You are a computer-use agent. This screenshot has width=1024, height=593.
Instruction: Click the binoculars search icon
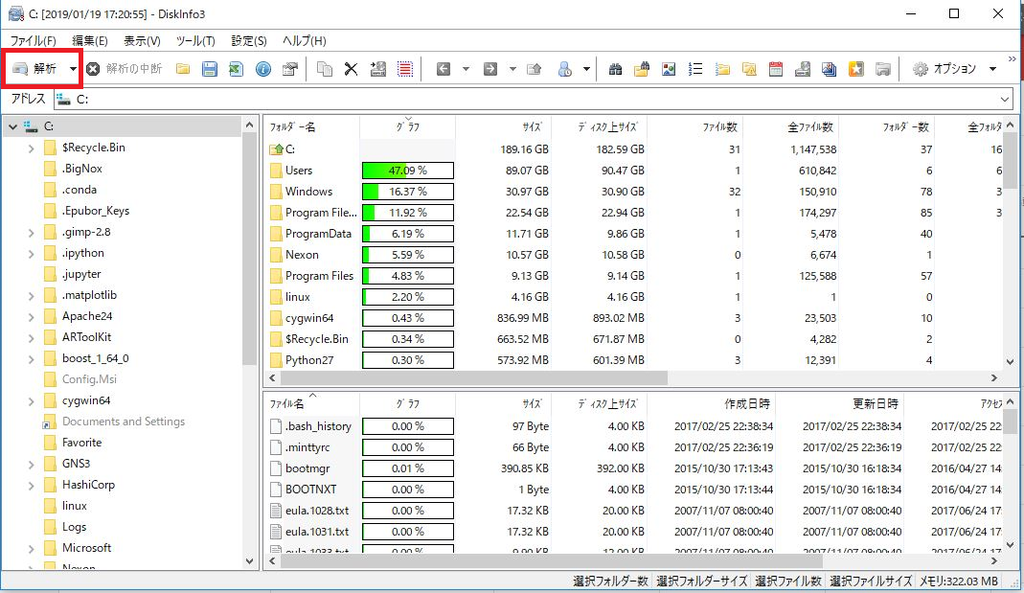click(615, 69)
